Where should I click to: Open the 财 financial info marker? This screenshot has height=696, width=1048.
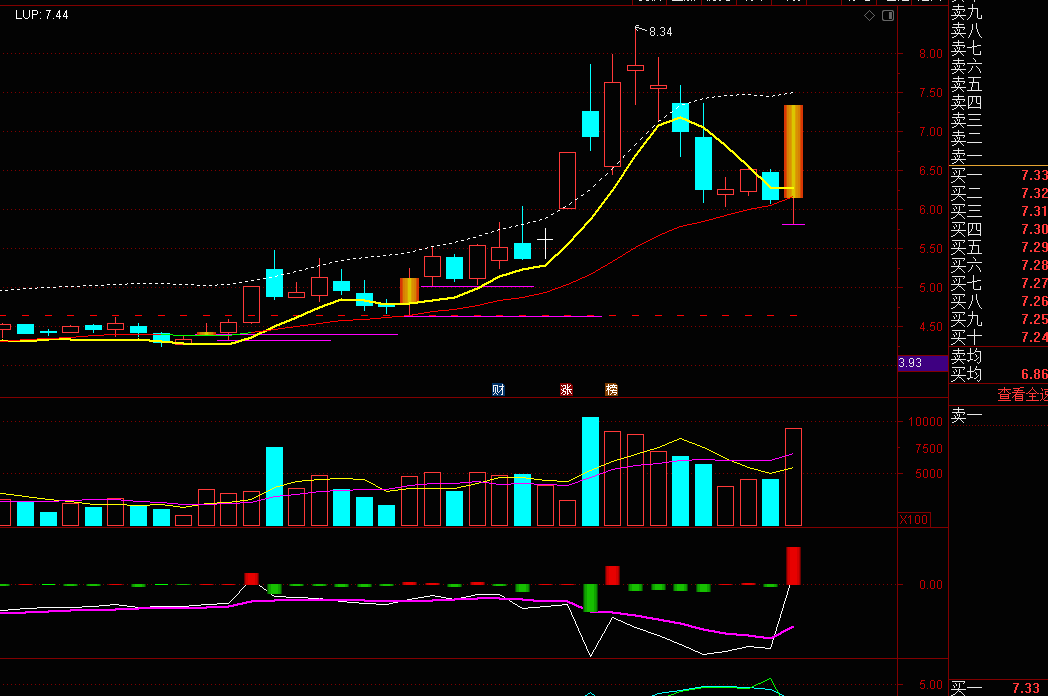pos(498,390)
